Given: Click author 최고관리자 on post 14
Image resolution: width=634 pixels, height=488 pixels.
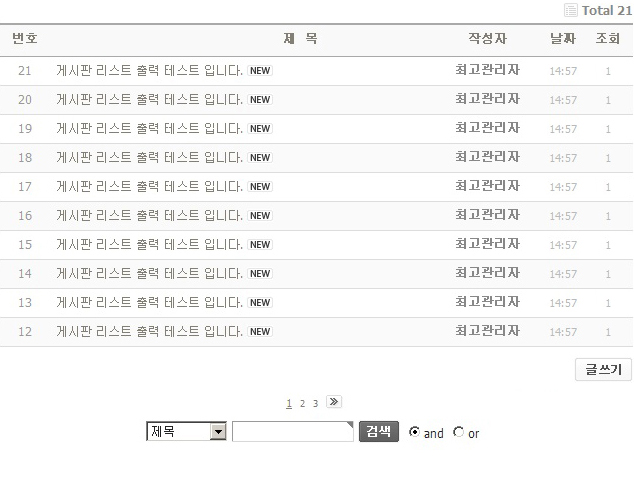Looking at the screenshot, I should [x=487, y=273].
